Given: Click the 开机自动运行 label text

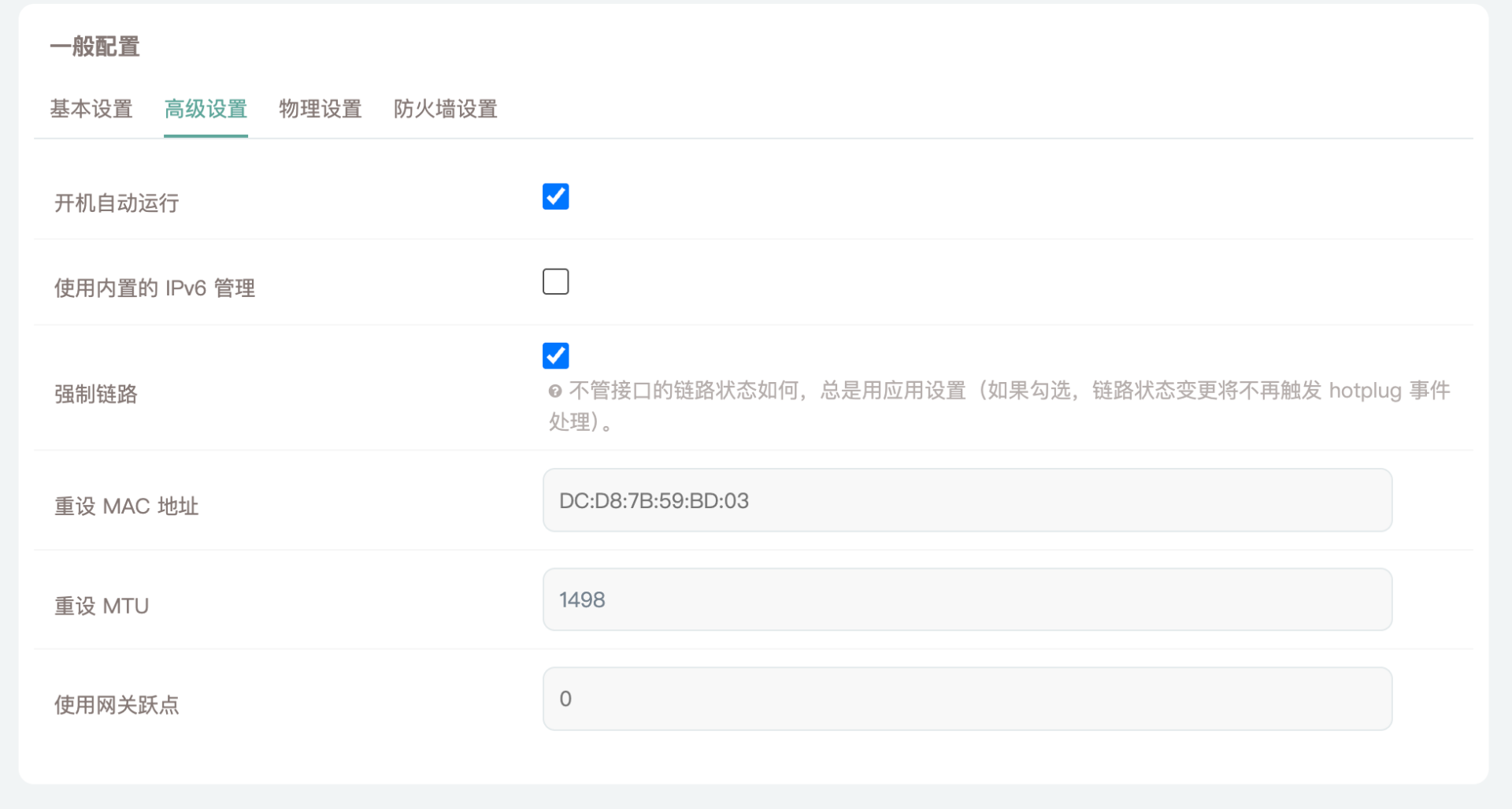Looking at the screenshot, I should click(117, 203).
